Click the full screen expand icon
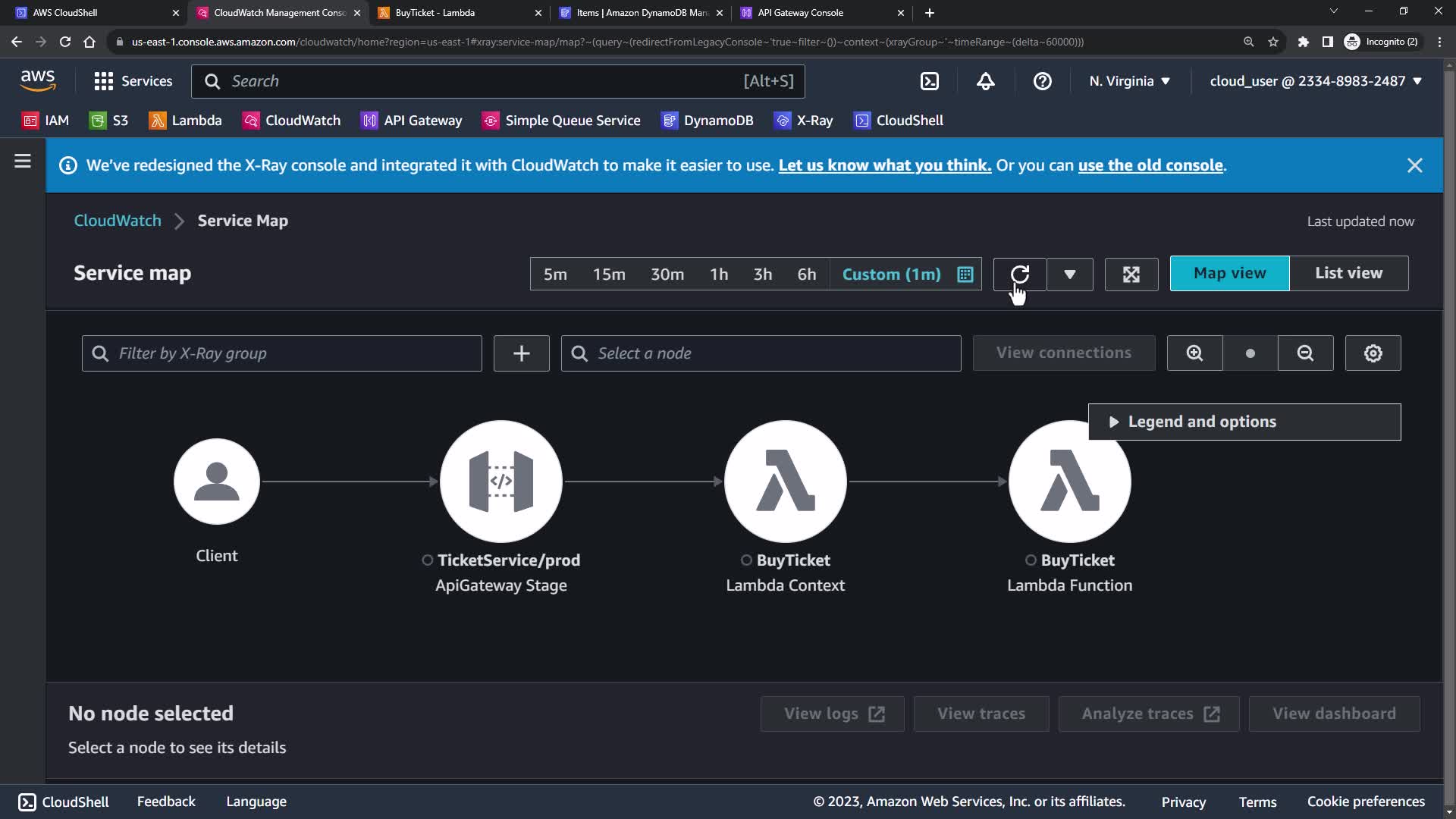 point(1131,275)
